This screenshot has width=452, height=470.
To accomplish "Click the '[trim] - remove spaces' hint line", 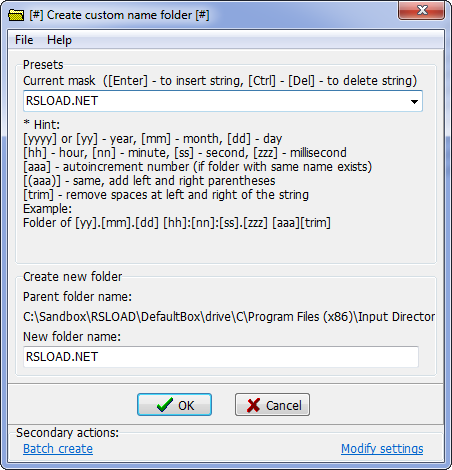I will tap(166, 195).
